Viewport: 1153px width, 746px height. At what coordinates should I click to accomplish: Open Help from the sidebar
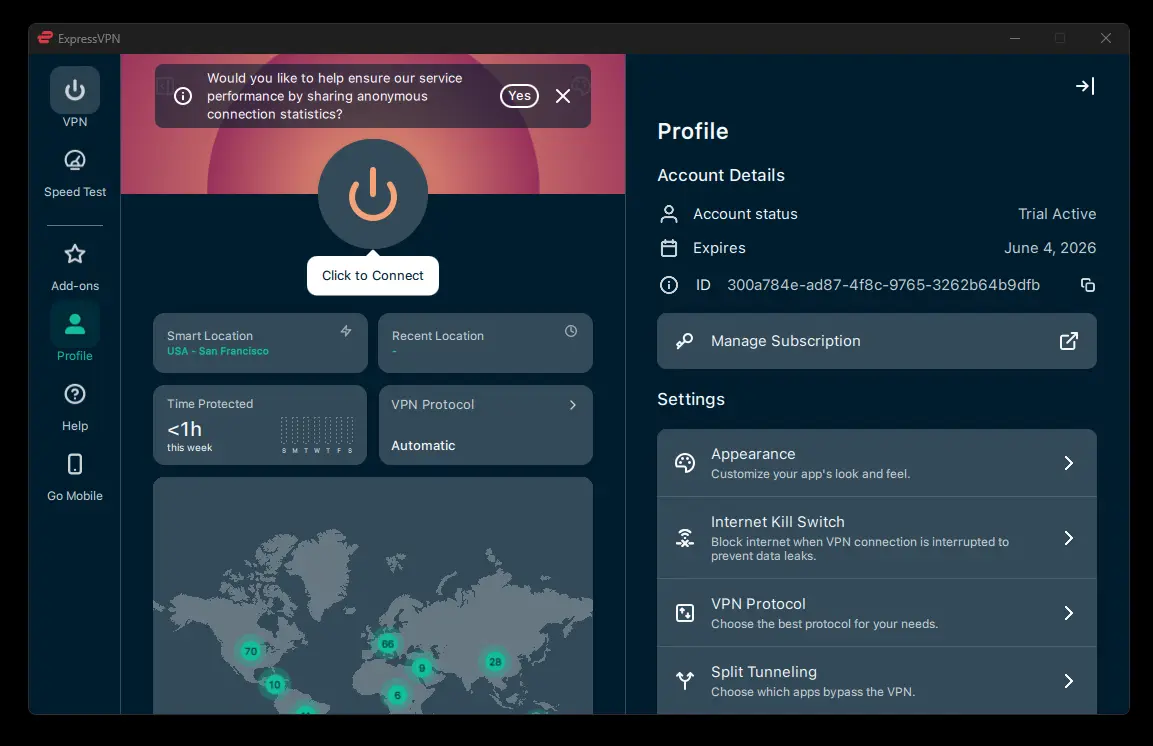pyautogui.click(x=75, y=408)
